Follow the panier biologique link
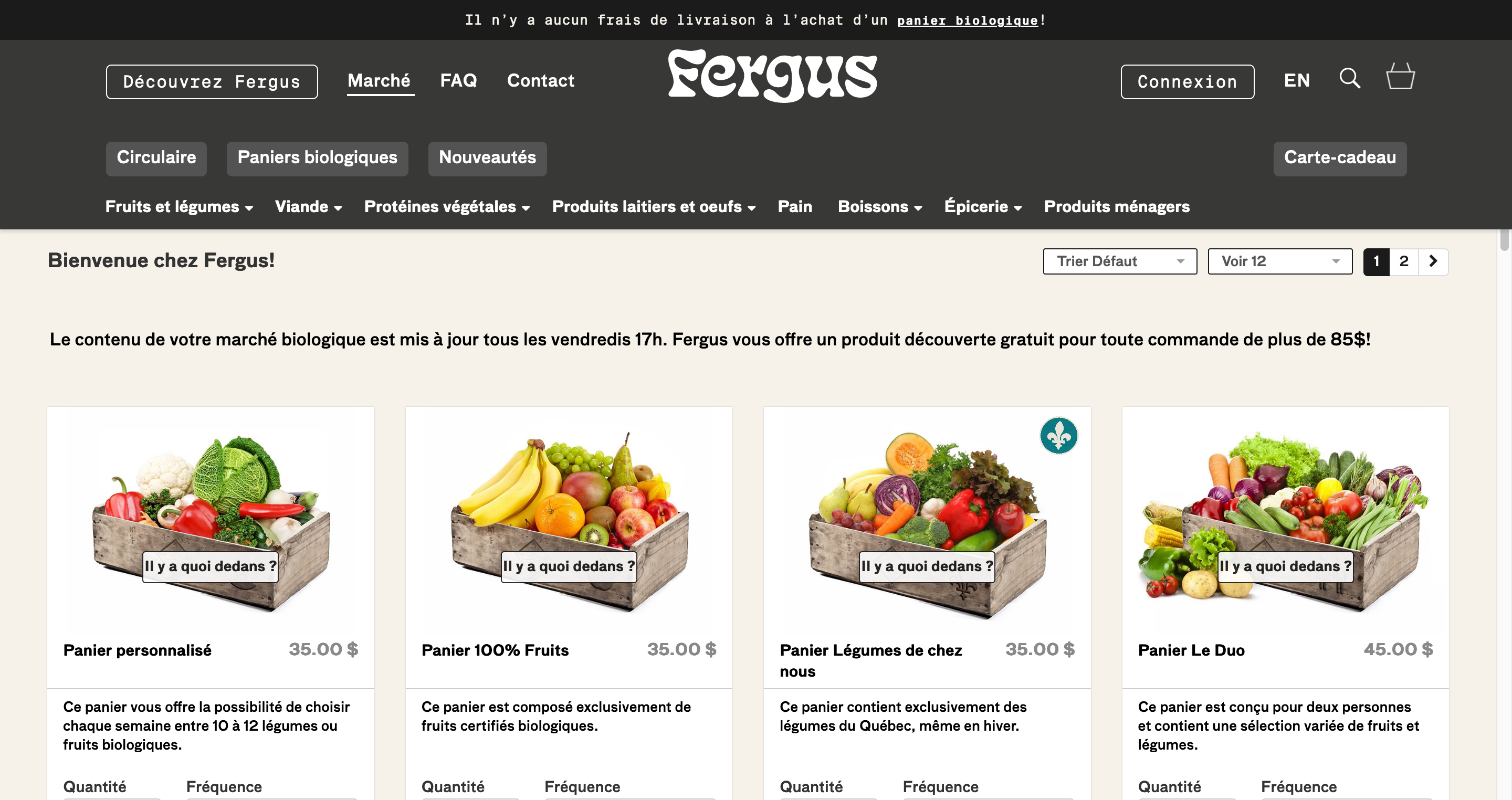This screenshot has width=1512, height=800. click(967, 20)
